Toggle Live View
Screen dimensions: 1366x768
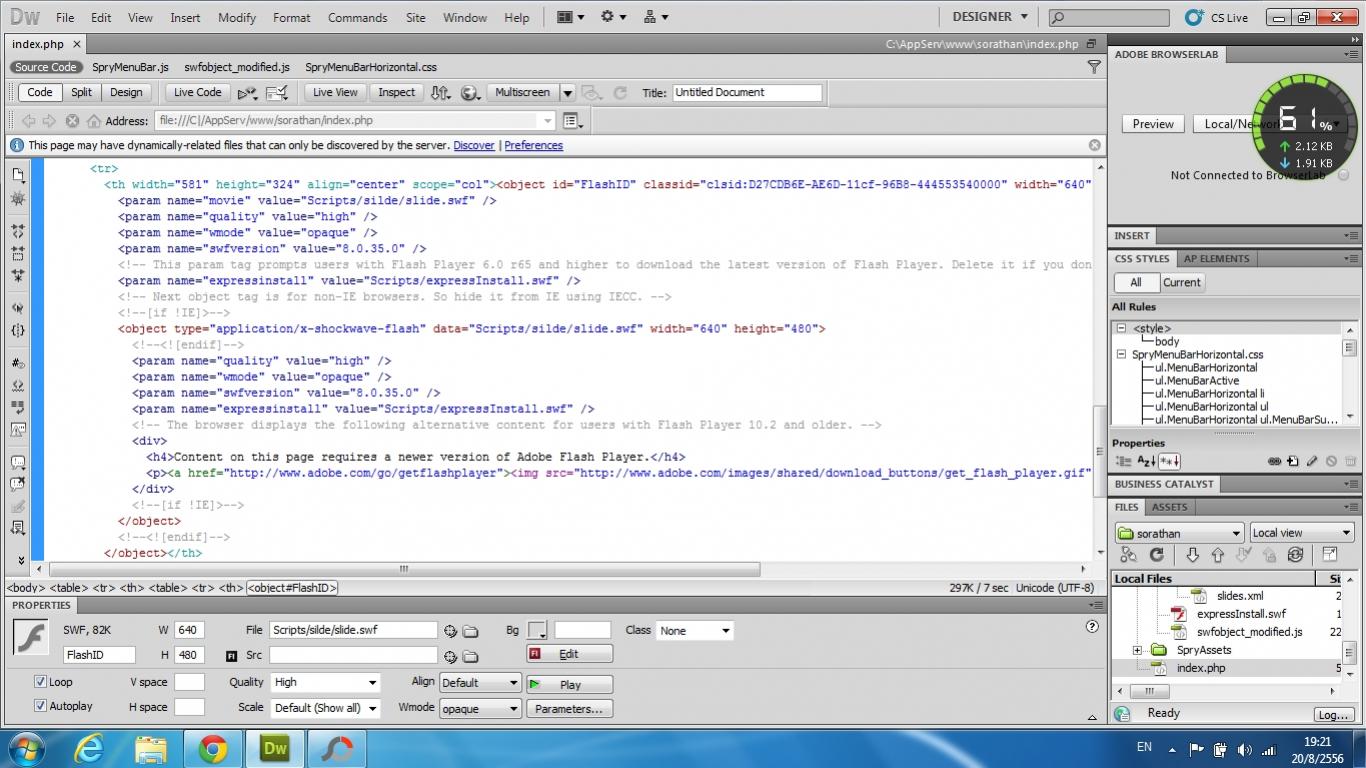tap(335, 92)
